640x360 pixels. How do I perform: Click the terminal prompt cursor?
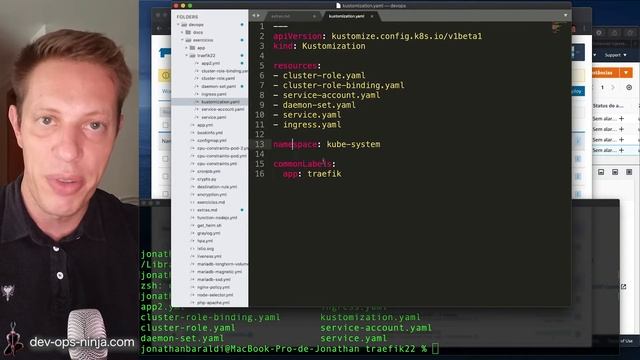[435, 349]
